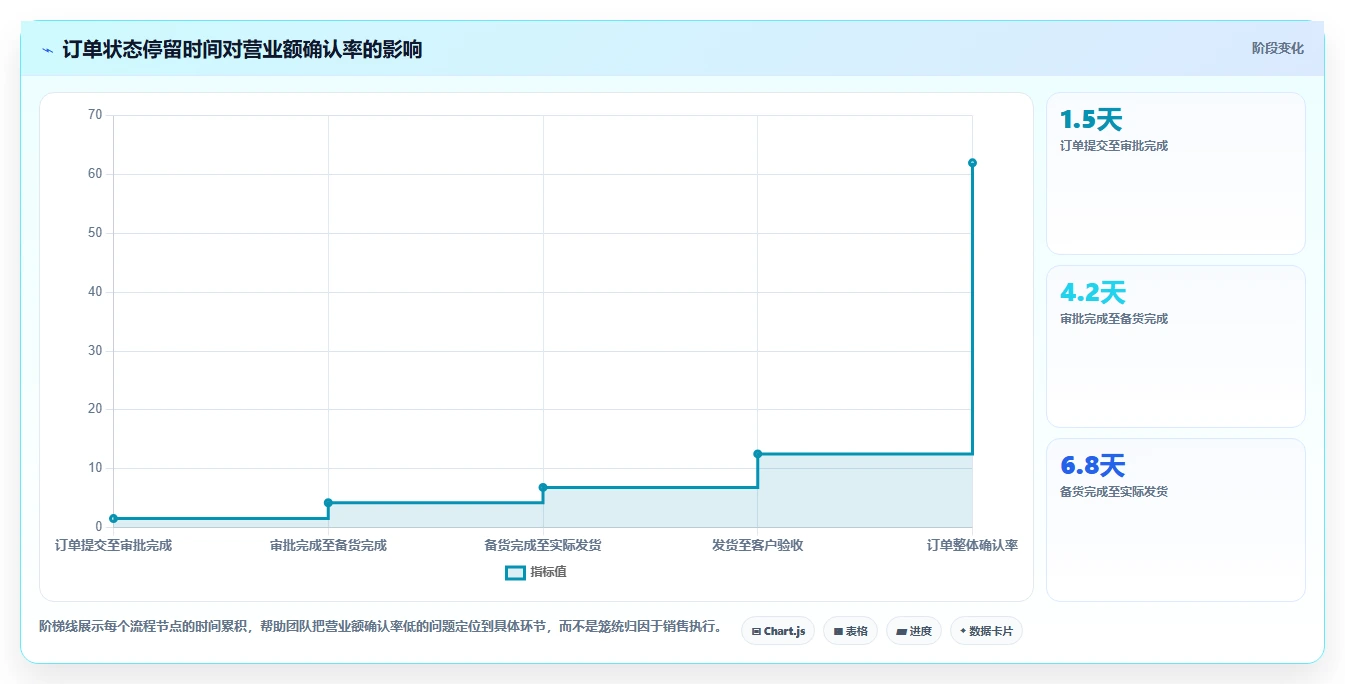This screenshot has width=1345, height=684.
Task: Select the Chart.js chip
Action: click(778, 631)
